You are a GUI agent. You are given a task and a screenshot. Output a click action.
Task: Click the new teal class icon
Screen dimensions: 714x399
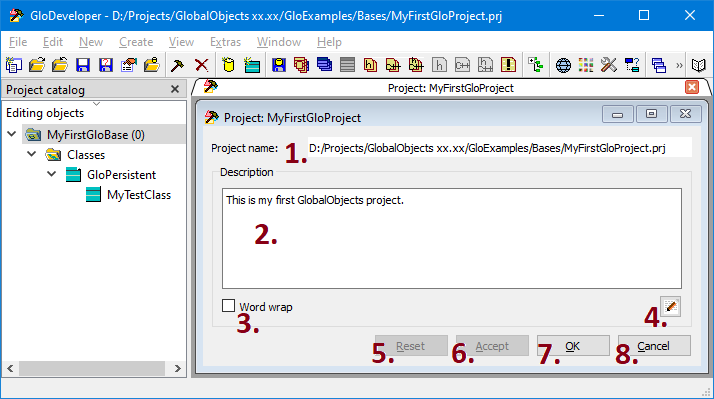tap(251, 65)
